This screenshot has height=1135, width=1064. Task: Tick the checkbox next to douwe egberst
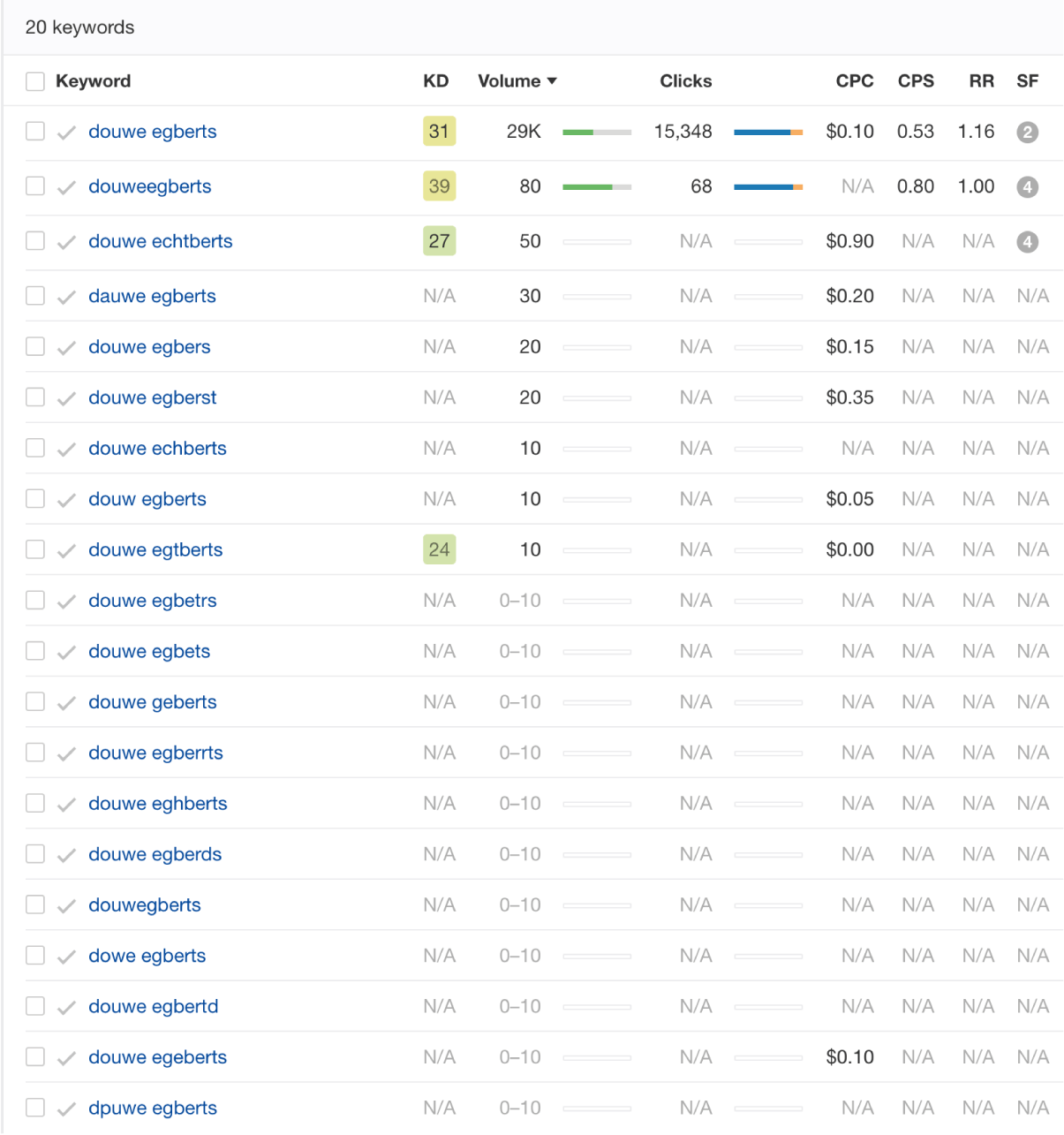[x=35, y=397]
